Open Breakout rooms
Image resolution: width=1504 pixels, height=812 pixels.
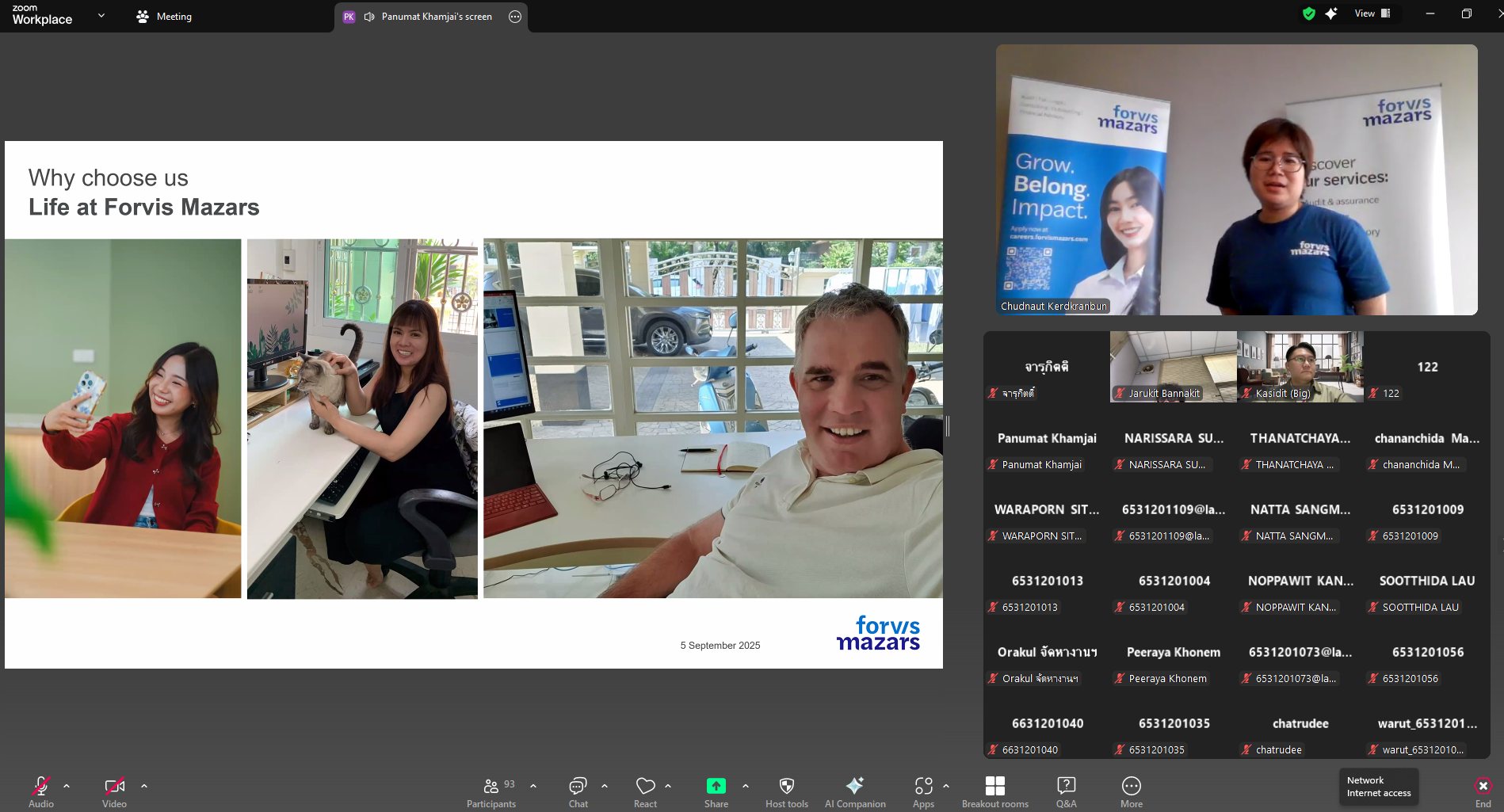[995, 791]
